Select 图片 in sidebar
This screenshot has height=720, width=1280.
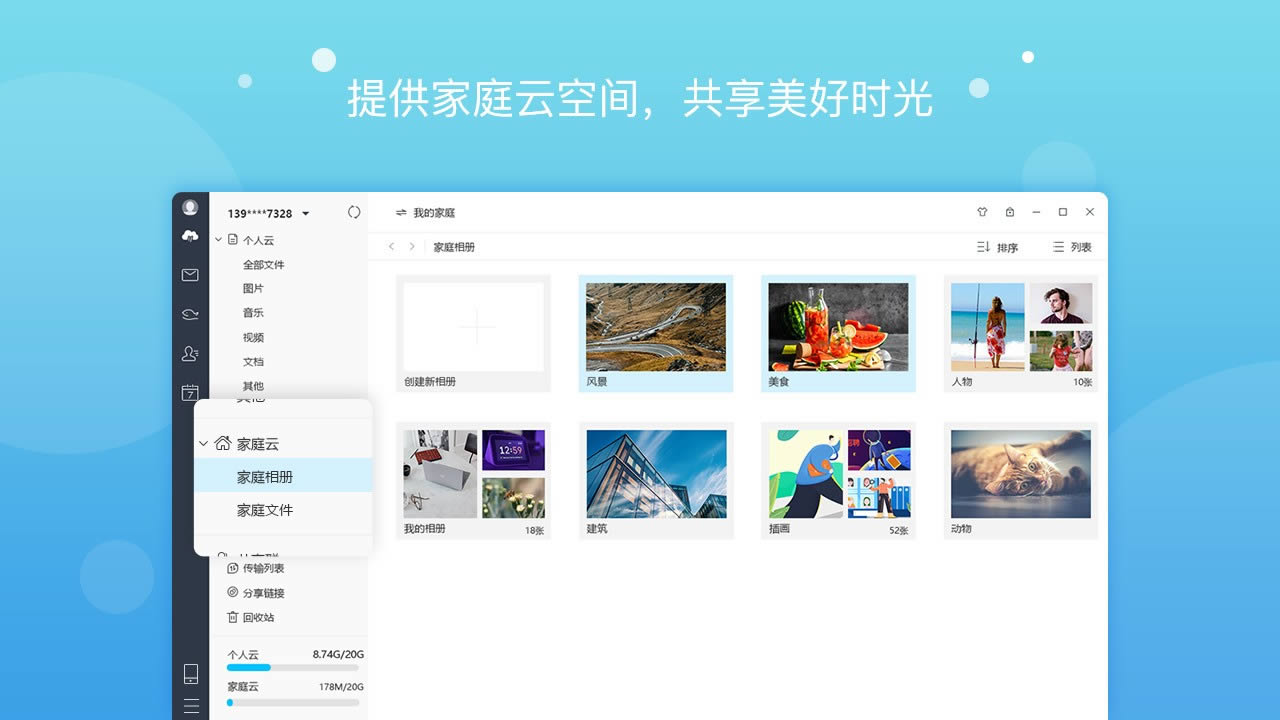(x=253, y=288)
